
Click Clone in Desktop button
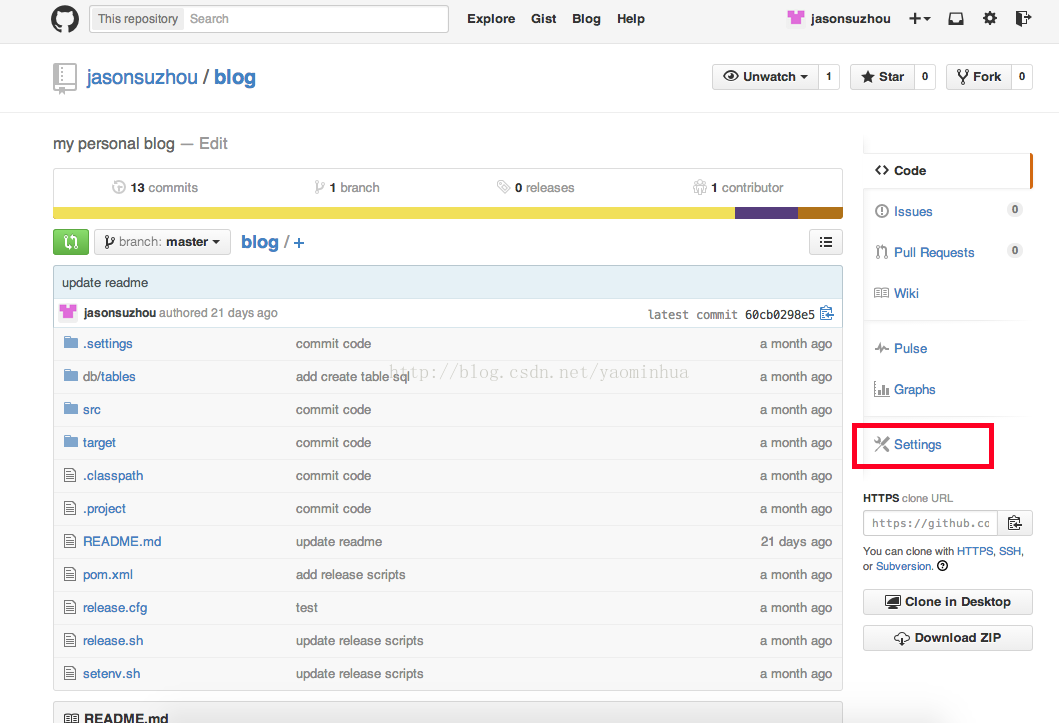click(x=948, y=602)
